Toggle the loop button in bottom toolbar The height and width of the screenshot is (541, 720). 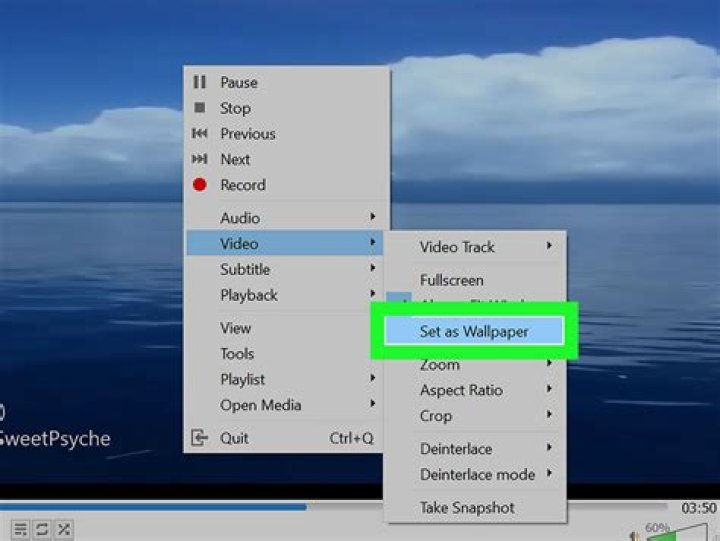pos(43,529)
